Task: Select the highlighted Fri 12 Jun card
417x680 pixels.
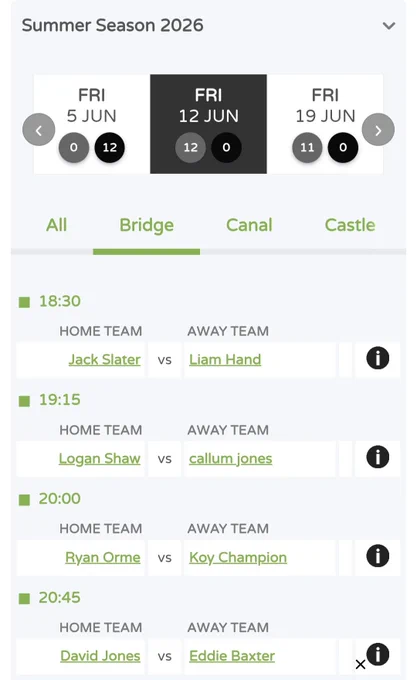Action: [x=208, y=124]
